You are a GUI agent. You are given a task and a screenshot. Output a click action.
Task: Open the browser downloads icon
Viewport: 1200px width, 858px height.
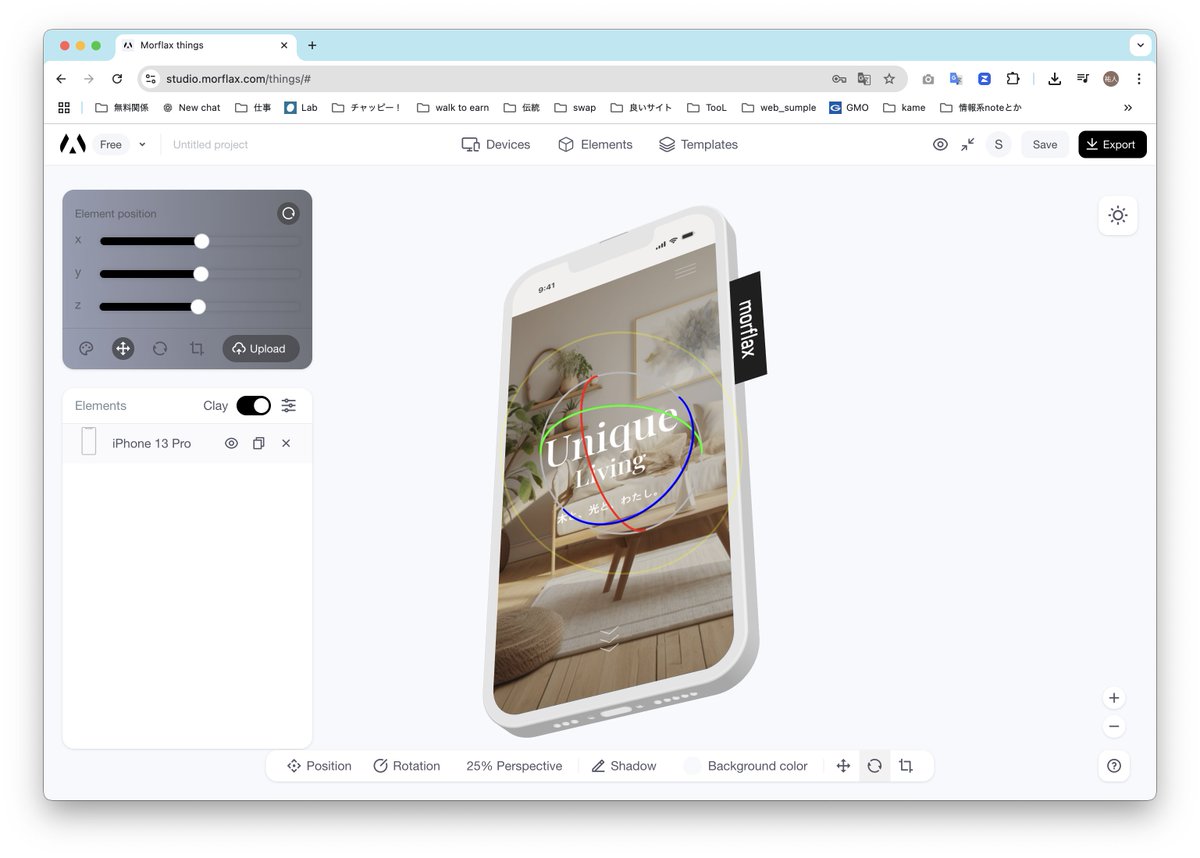pyautogui.click(x=1054, y=79)
